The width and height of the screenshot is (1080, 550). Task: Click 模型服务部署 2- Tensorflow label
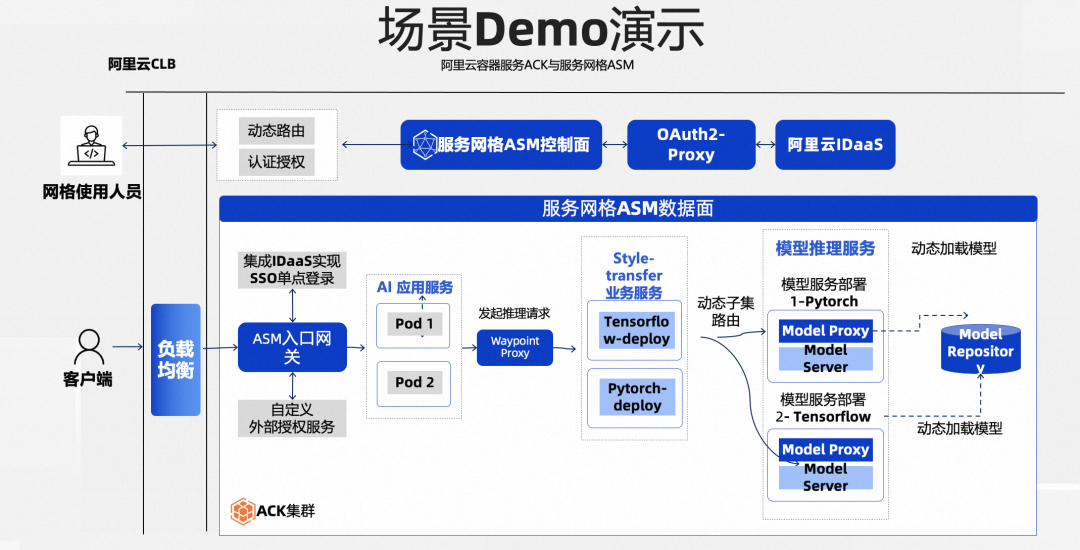(x=824, y=408)
